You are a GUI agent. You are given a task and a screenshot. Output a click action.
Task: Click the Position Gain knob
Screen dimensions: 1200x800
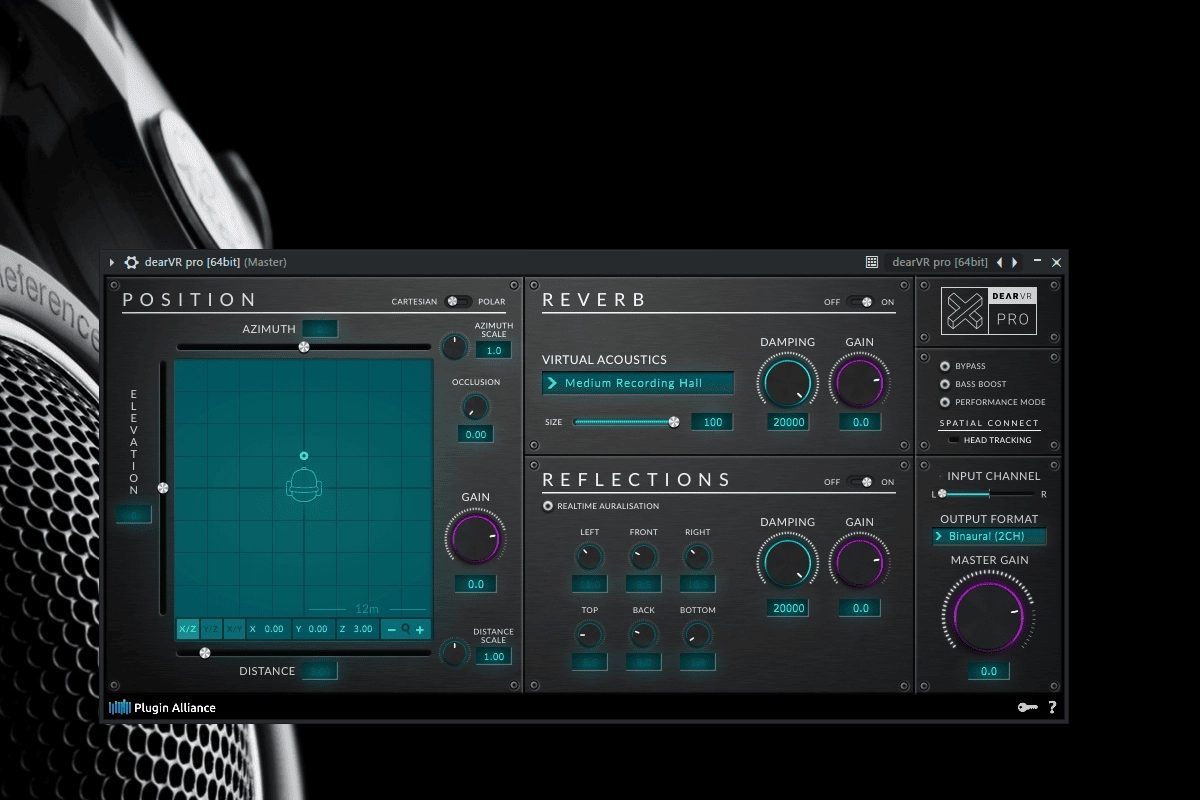pos(476,538)
